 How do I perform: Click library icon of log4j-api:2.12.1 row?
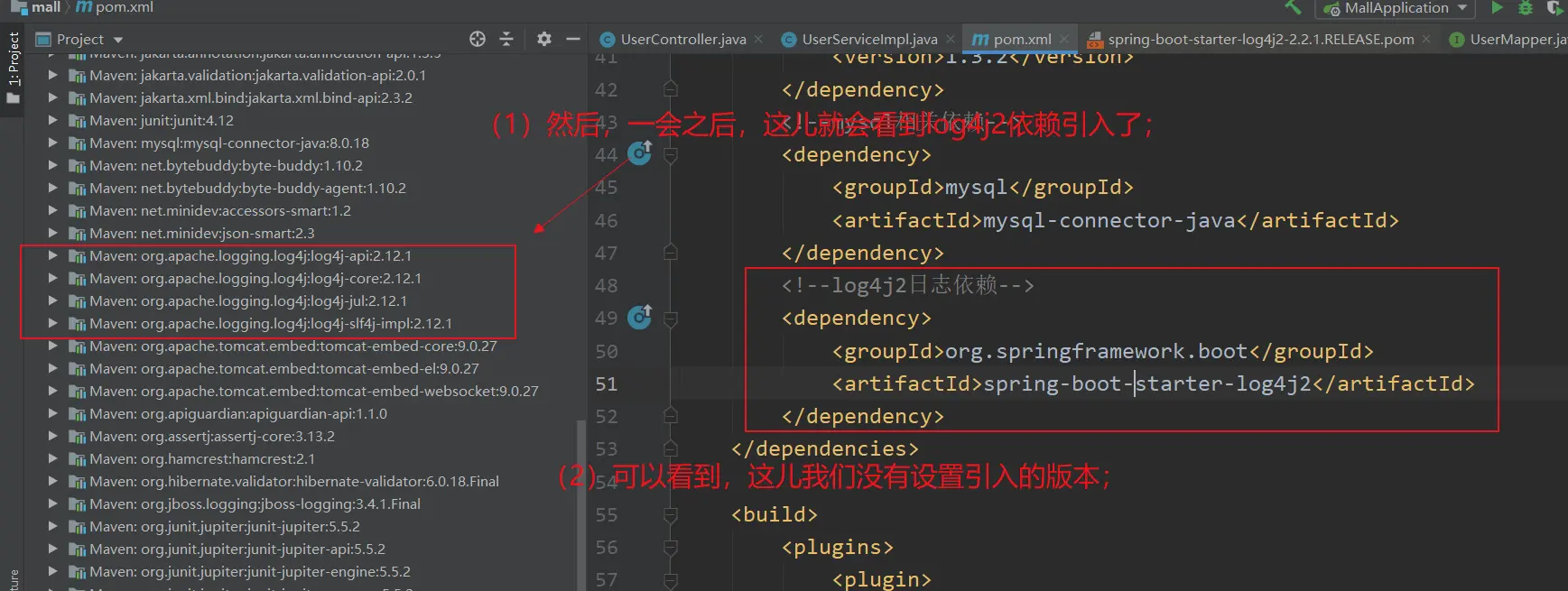click(x=77, y=256)
